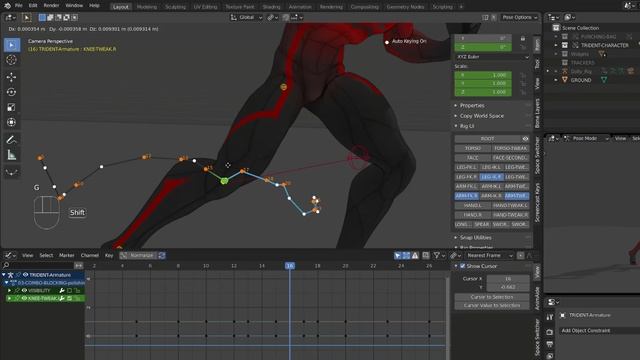Expand the Copy World Space panel
Viewport: 640px width, 360px height.
(x=481, y=116)
